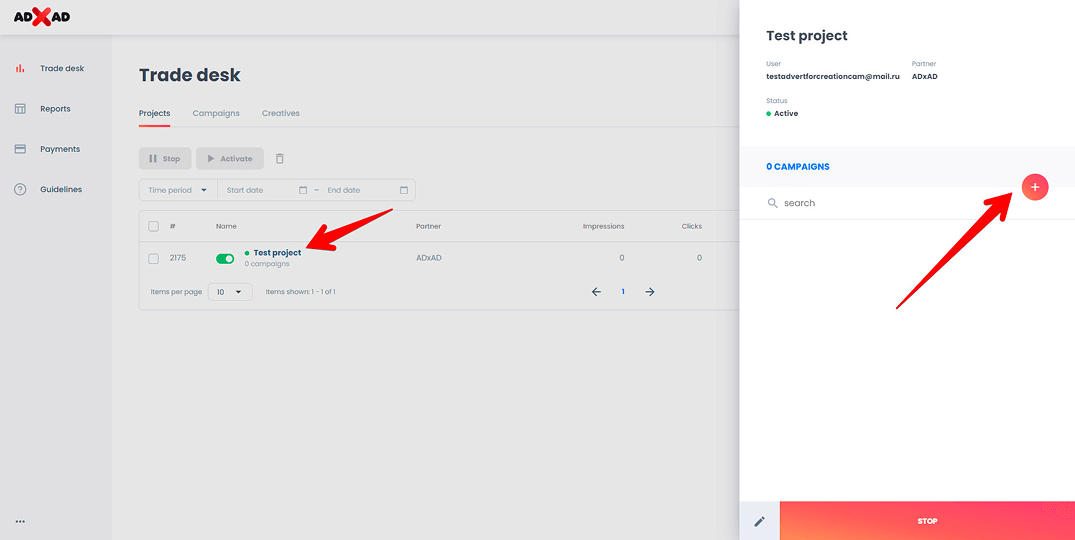Open the three-dots more menu in sidebar
This screenshot has width=1075, height=540.
(x=20, y=521)
